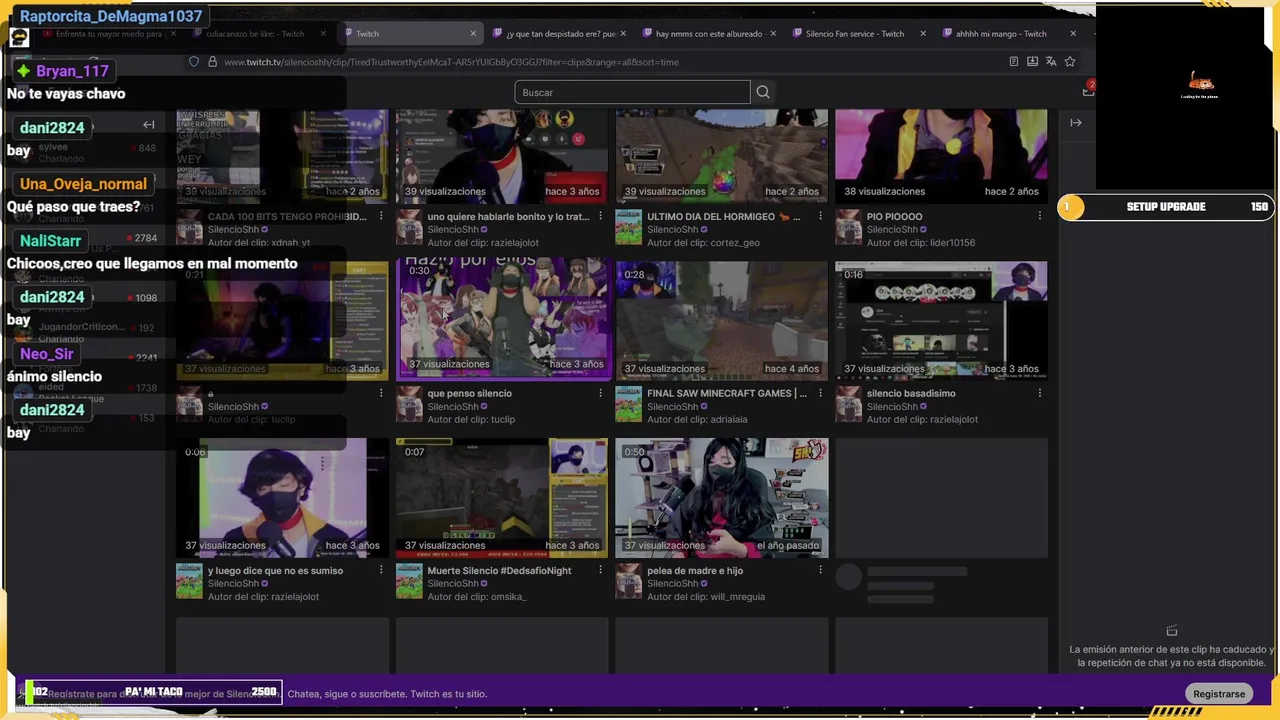Click SilencioShh channel name under 'PIO PIOOOO'
The width and height of the screenshot is (1280, 720).
(892, 230)
